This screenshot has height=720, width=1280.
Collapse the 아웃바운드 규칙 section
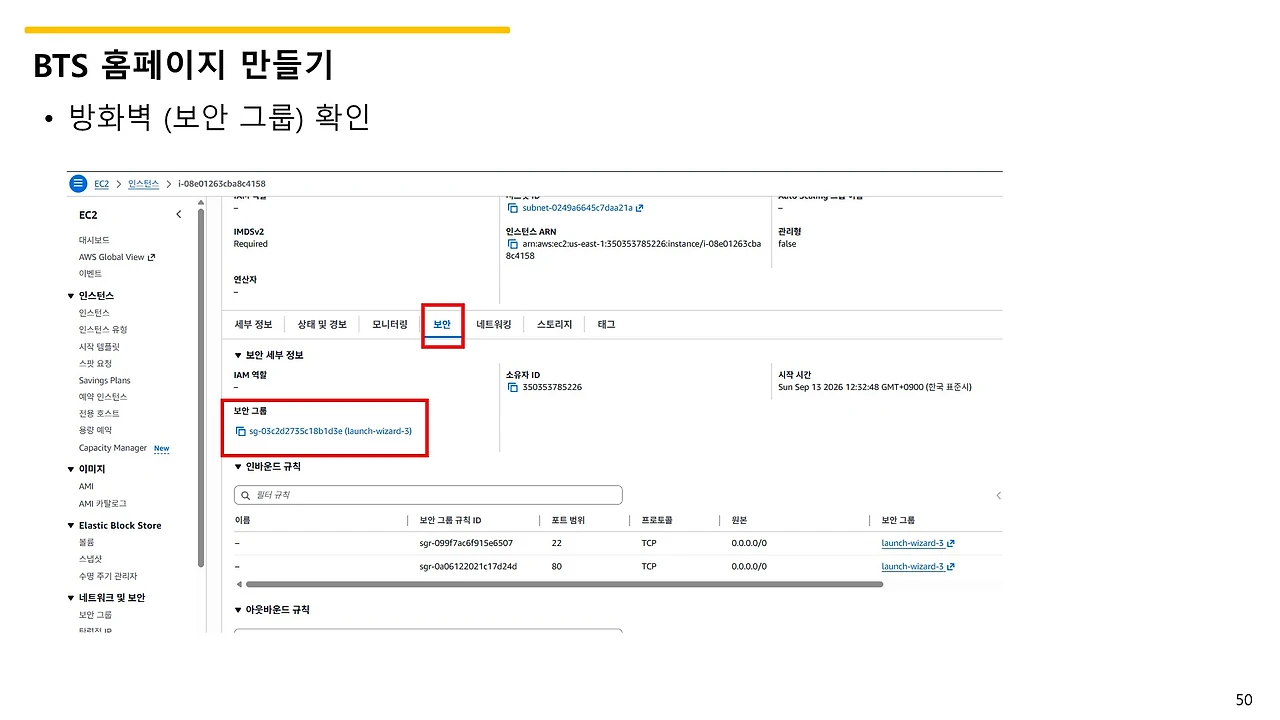click(238, 609)
